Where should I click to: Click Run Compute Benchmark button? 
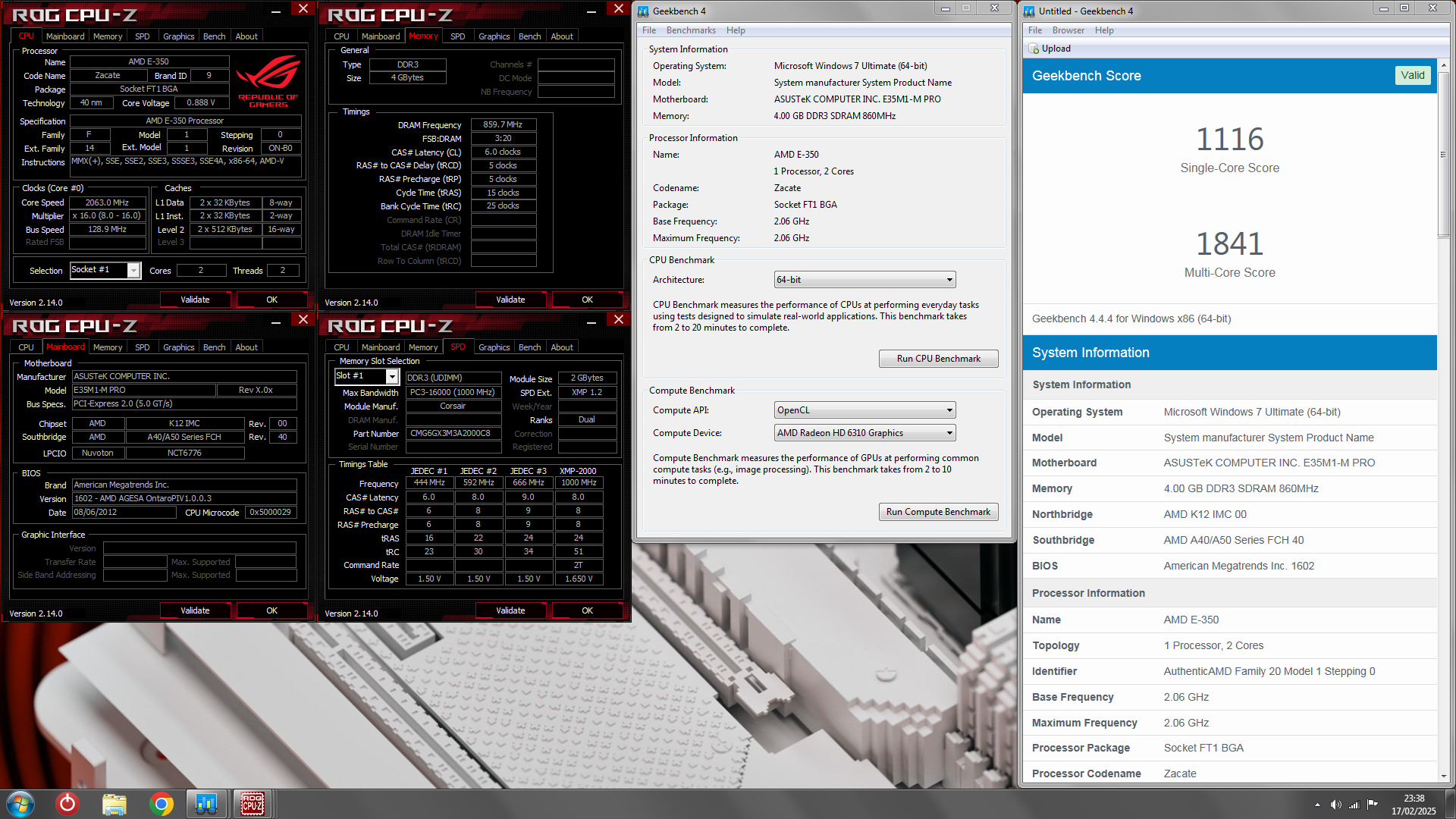pyautogui.click(x=938, y=512)
